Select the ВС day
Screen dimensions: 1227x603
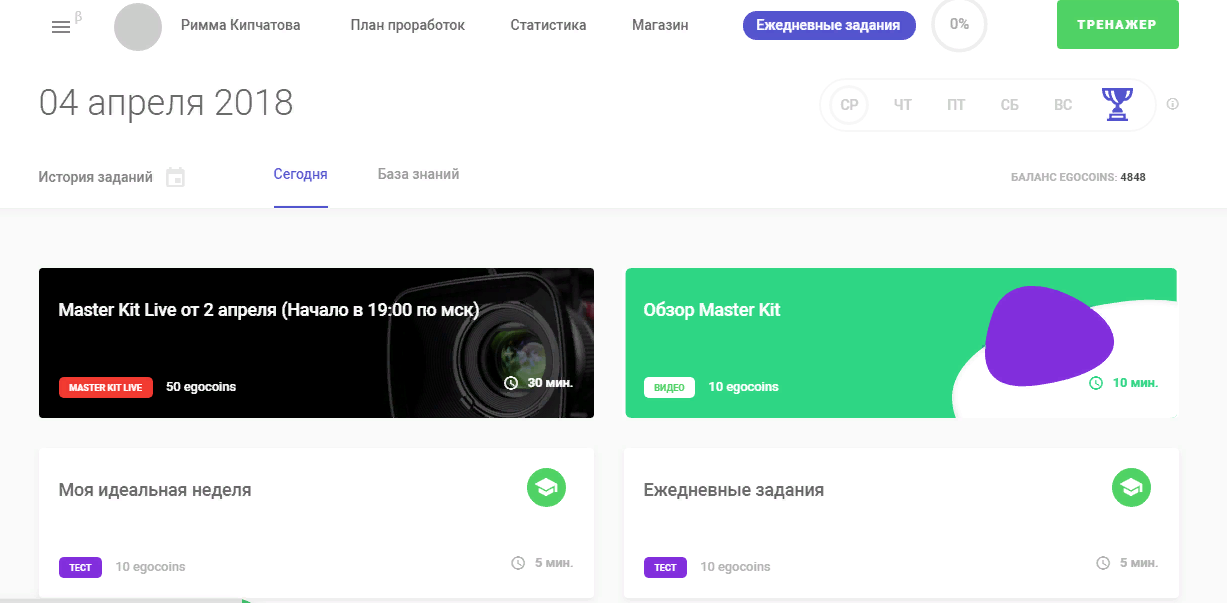click(x=1063, y=105)
